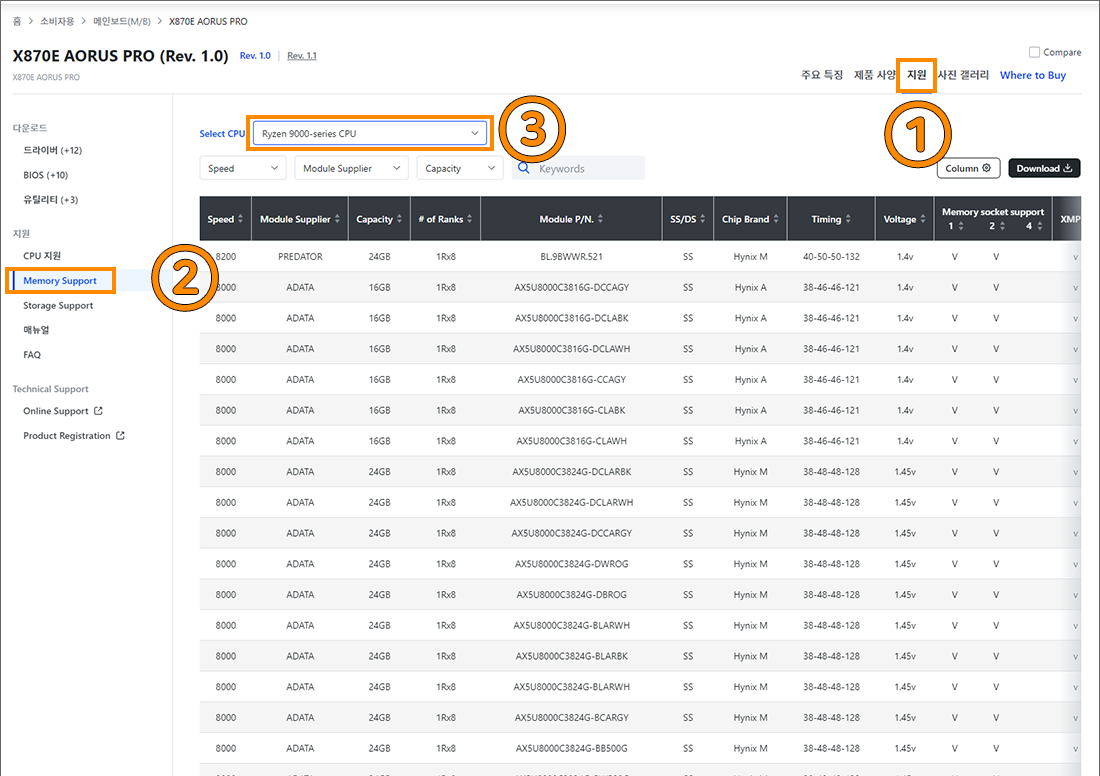
Task: Sort by the Speed column arrows
Action: coord(241,219)
